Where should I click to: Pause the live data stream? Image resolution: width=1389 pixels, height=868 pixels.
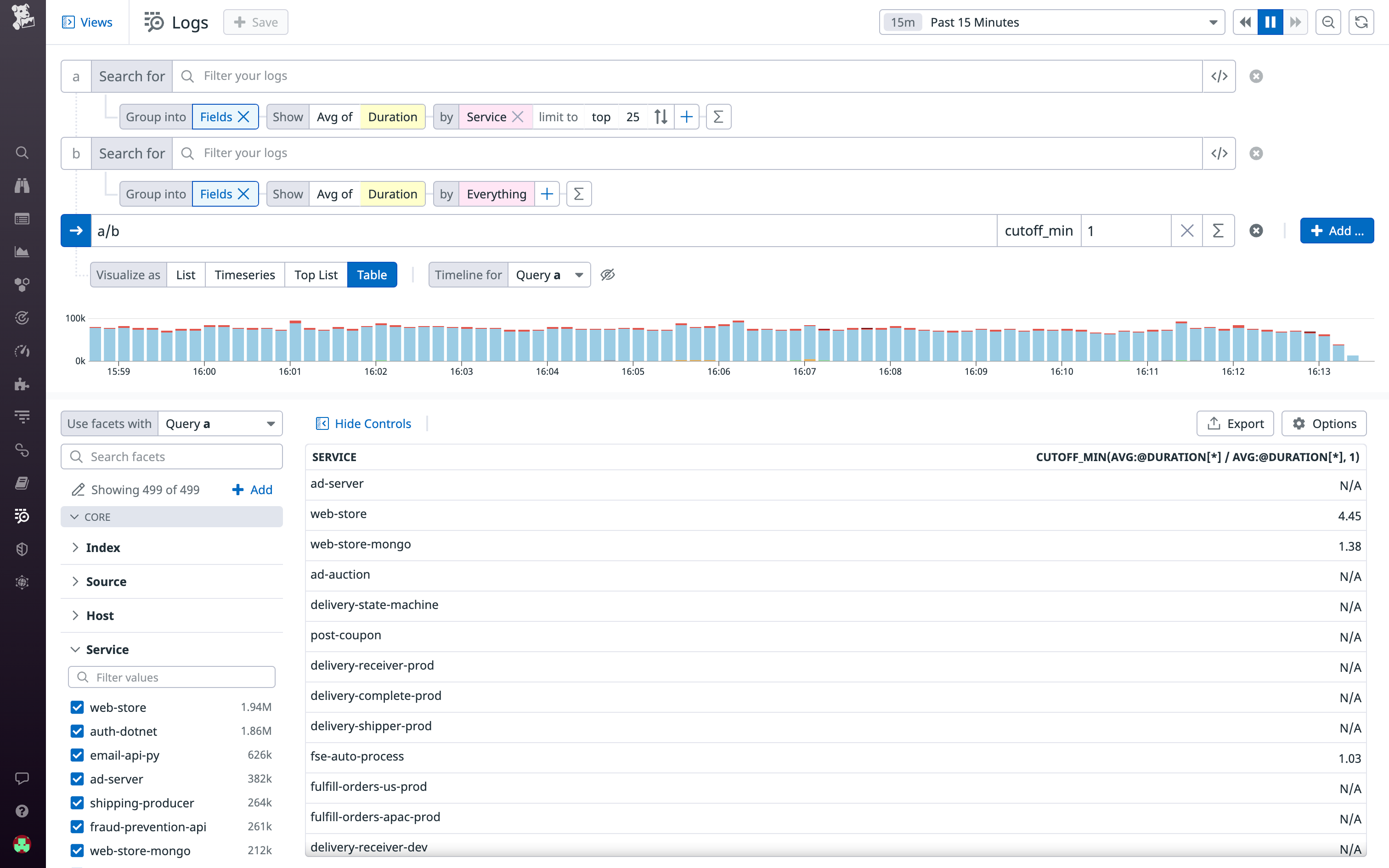point(1270,22)
